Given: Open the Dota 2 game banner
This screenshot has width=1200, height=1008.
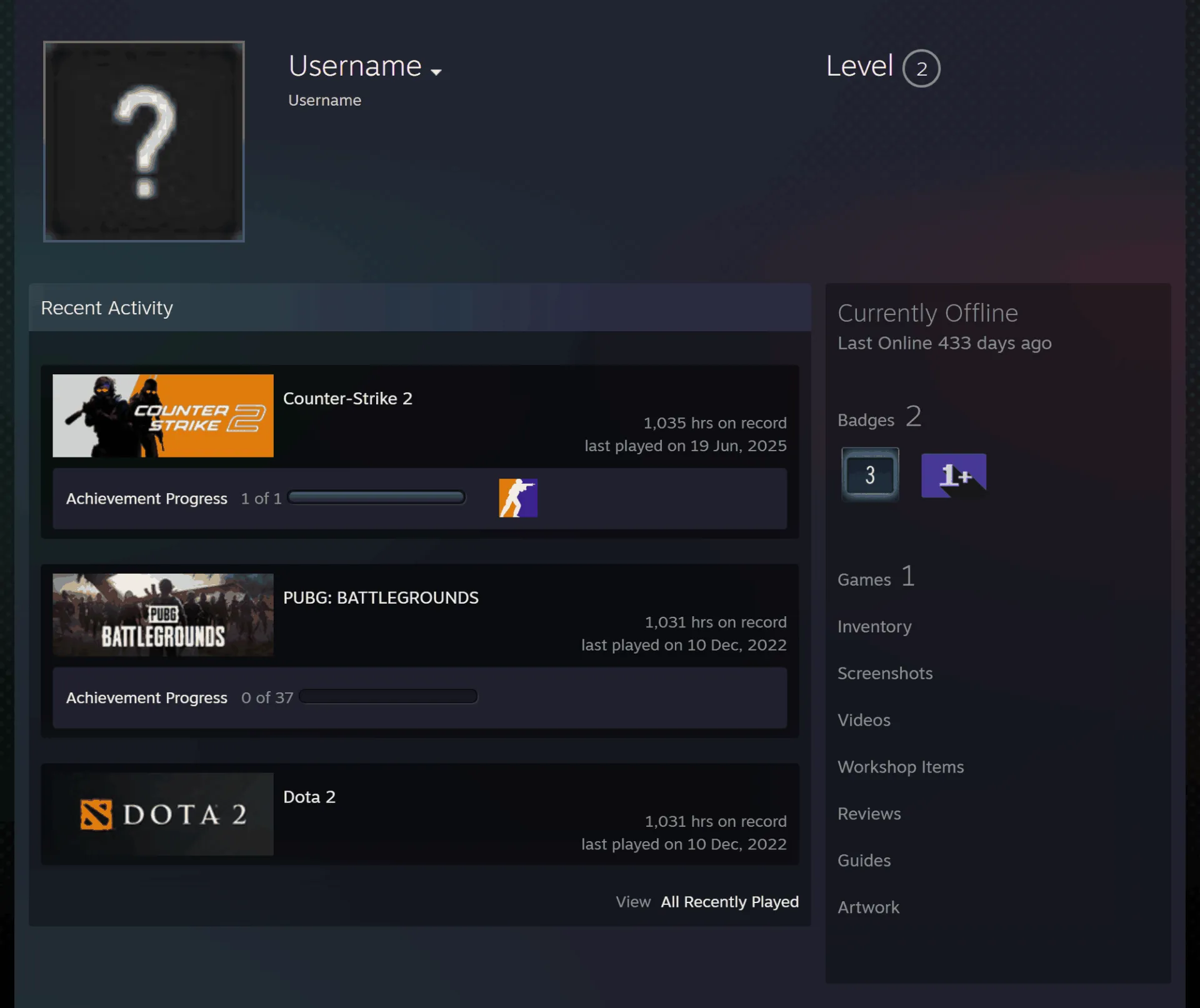Looking at the screenshot, I should click(x=163, y=814).
